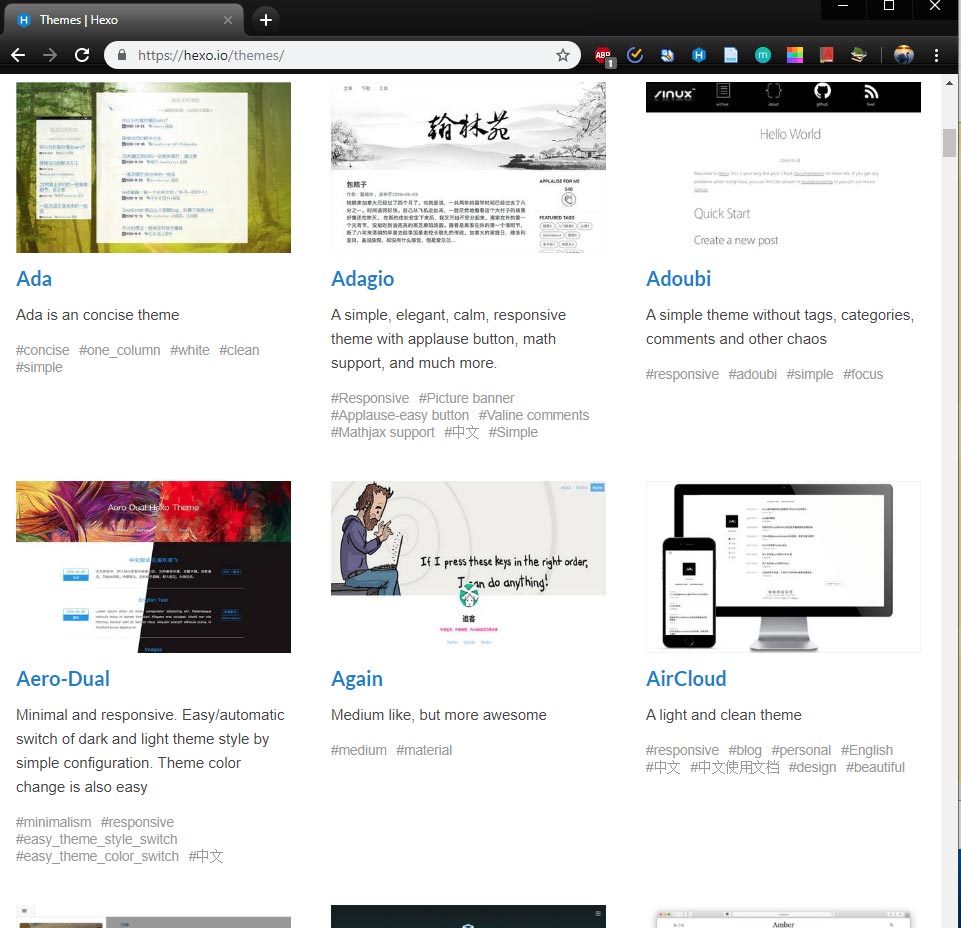View site security info via padlock
961x928 pixels.
point(122,55)
